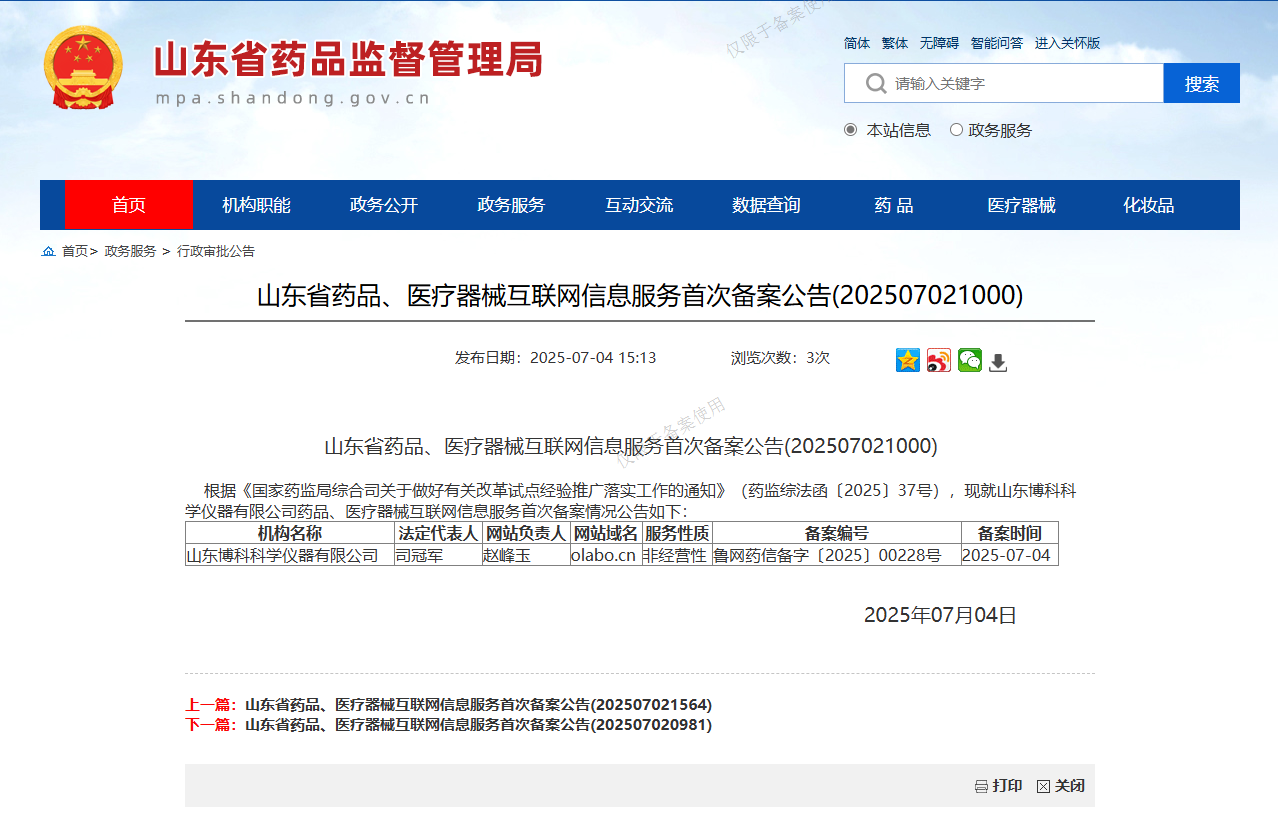Click the close X icon at bottom
This screenshot has height=834, width=1278.
tap(1043, 787)
